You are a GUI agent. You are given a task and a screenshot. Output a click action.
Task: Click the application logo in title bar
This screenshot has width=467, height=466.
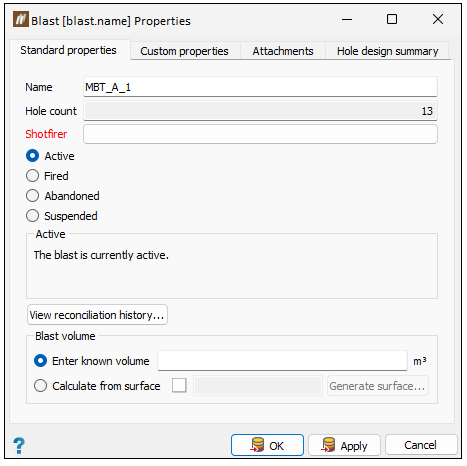tap(21, 19)
